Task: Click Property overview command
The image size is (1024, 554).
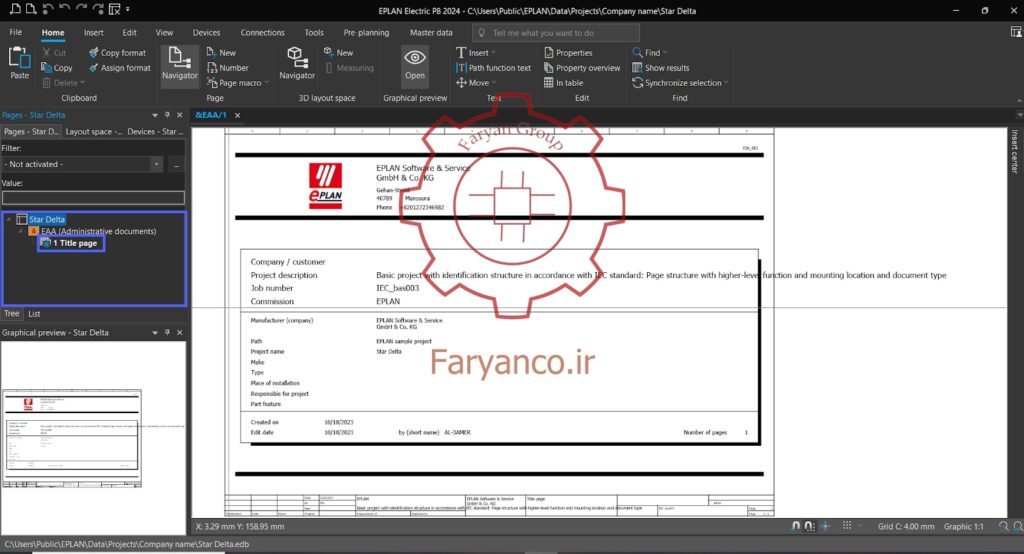Action: pos(582,68)
